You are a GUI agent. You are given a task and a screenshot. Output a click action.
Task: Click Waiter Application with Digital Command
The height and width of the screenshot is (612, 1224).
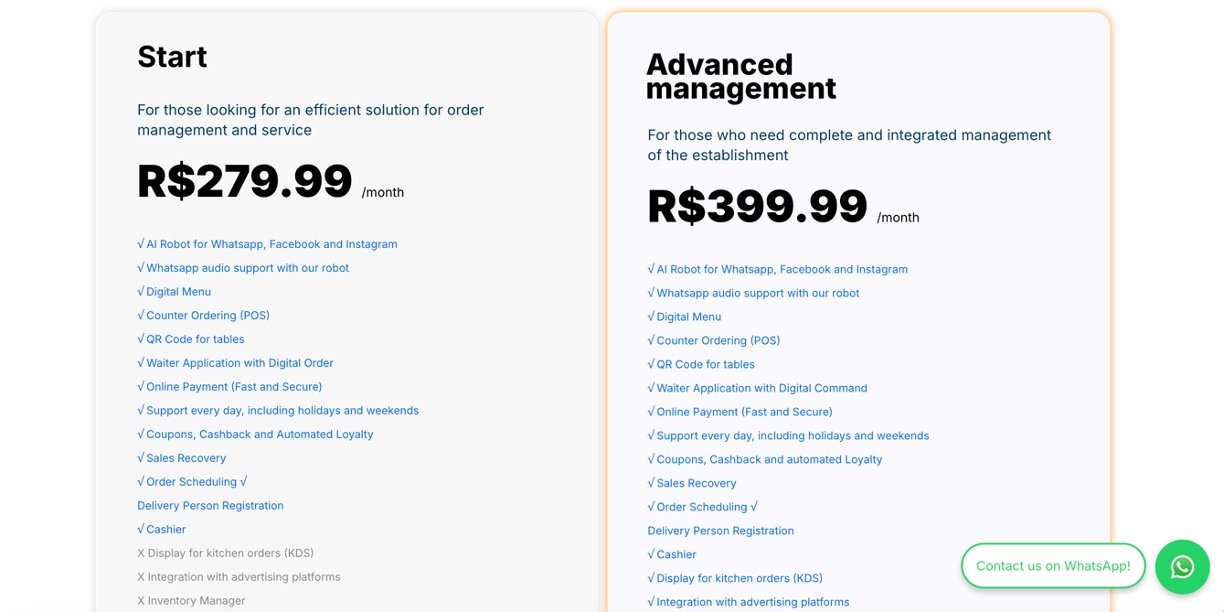[758, 388]
